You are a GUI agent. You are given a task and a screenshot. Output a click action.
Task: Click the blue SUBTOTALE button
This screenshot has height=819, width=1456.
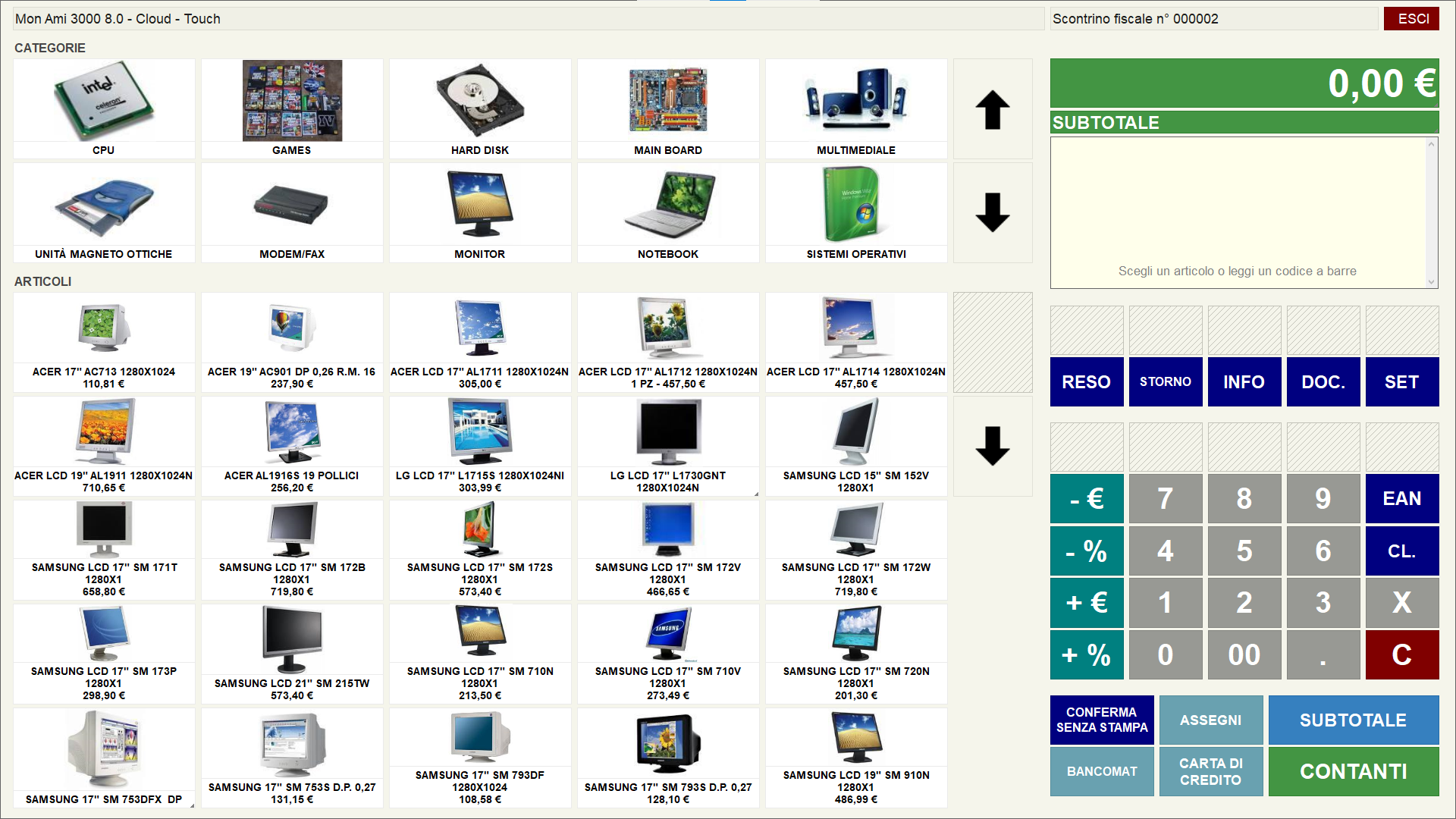point(1354,720)
